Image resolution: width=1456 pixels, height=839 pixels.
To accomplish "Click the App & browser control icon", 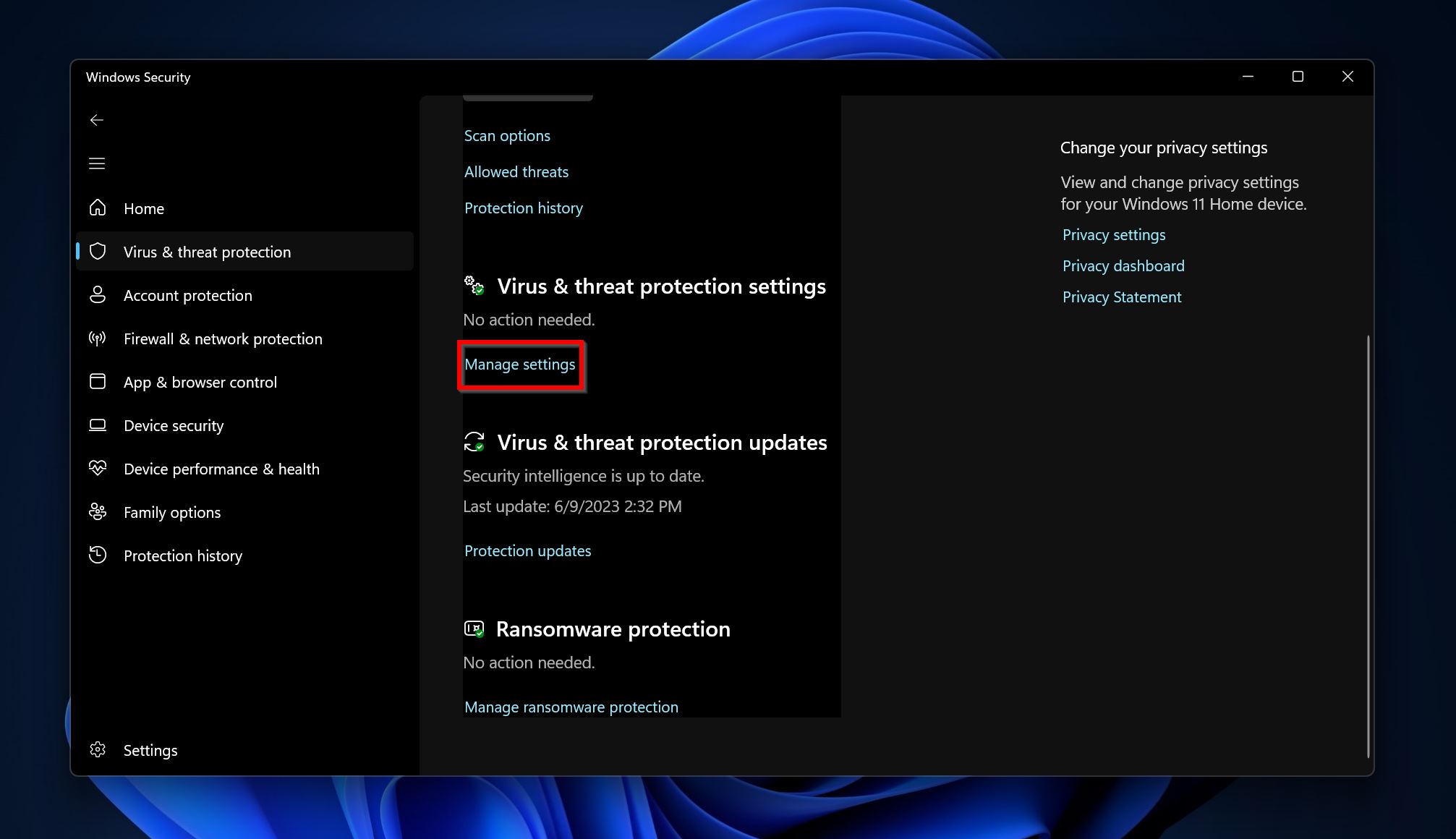I will pos(97,381).
